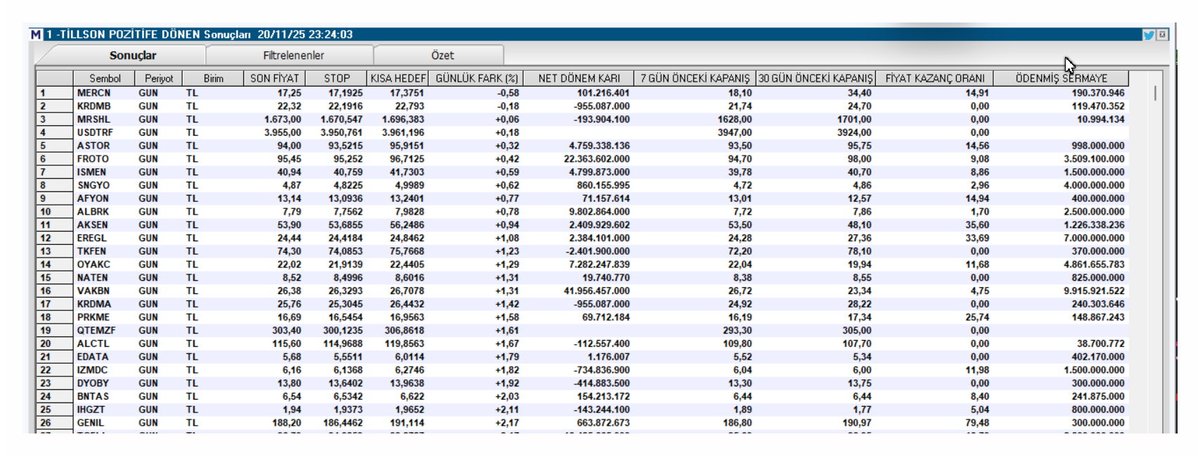This screenshot has height=456, width=1200.
Task: Click GENIL price earnings ratio 79,48
Action: coord(977,422)
